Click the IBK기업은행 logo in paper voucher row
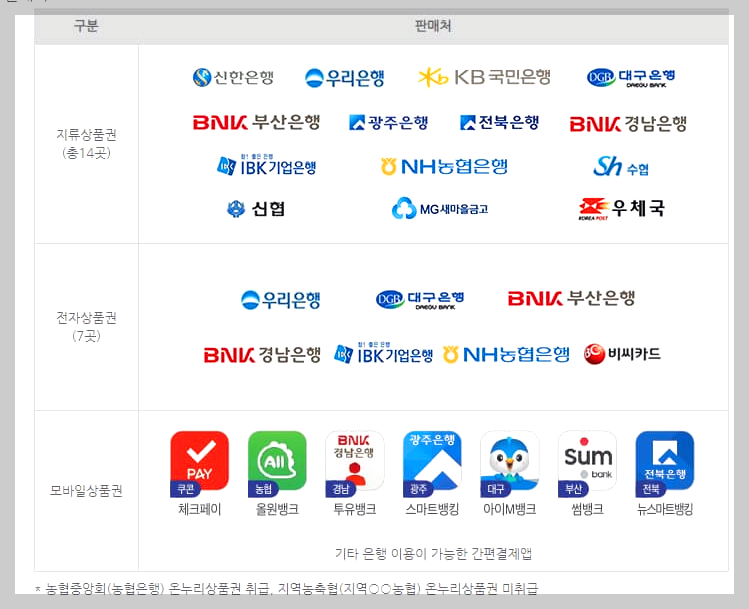Image resolution: width=749 pixels, height=609 pixels. [x=267, y=165]
